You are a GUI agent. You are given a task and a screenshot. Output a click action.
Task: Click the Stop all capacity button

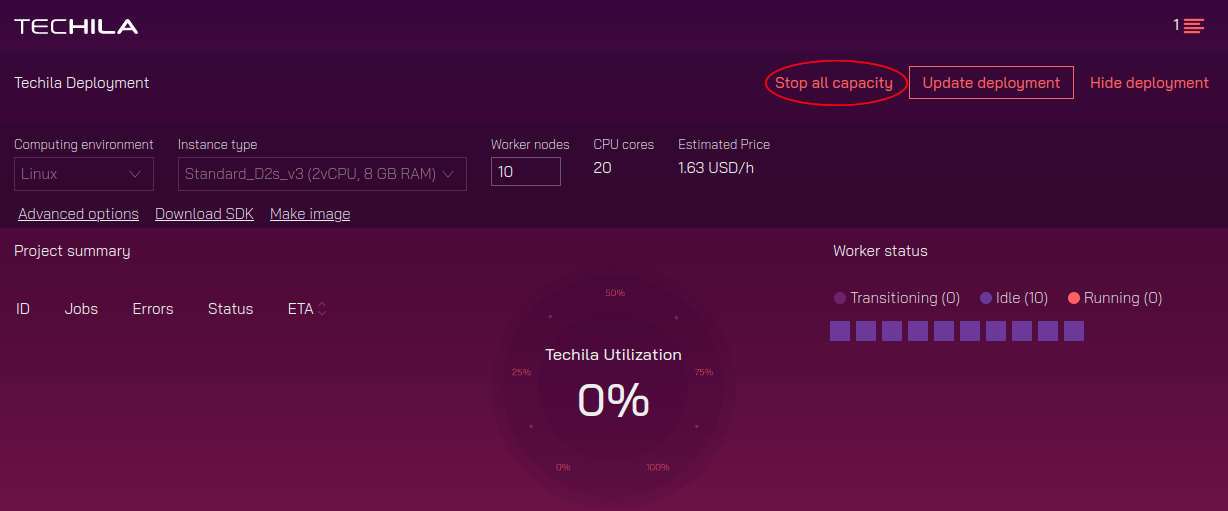point(834,83)
